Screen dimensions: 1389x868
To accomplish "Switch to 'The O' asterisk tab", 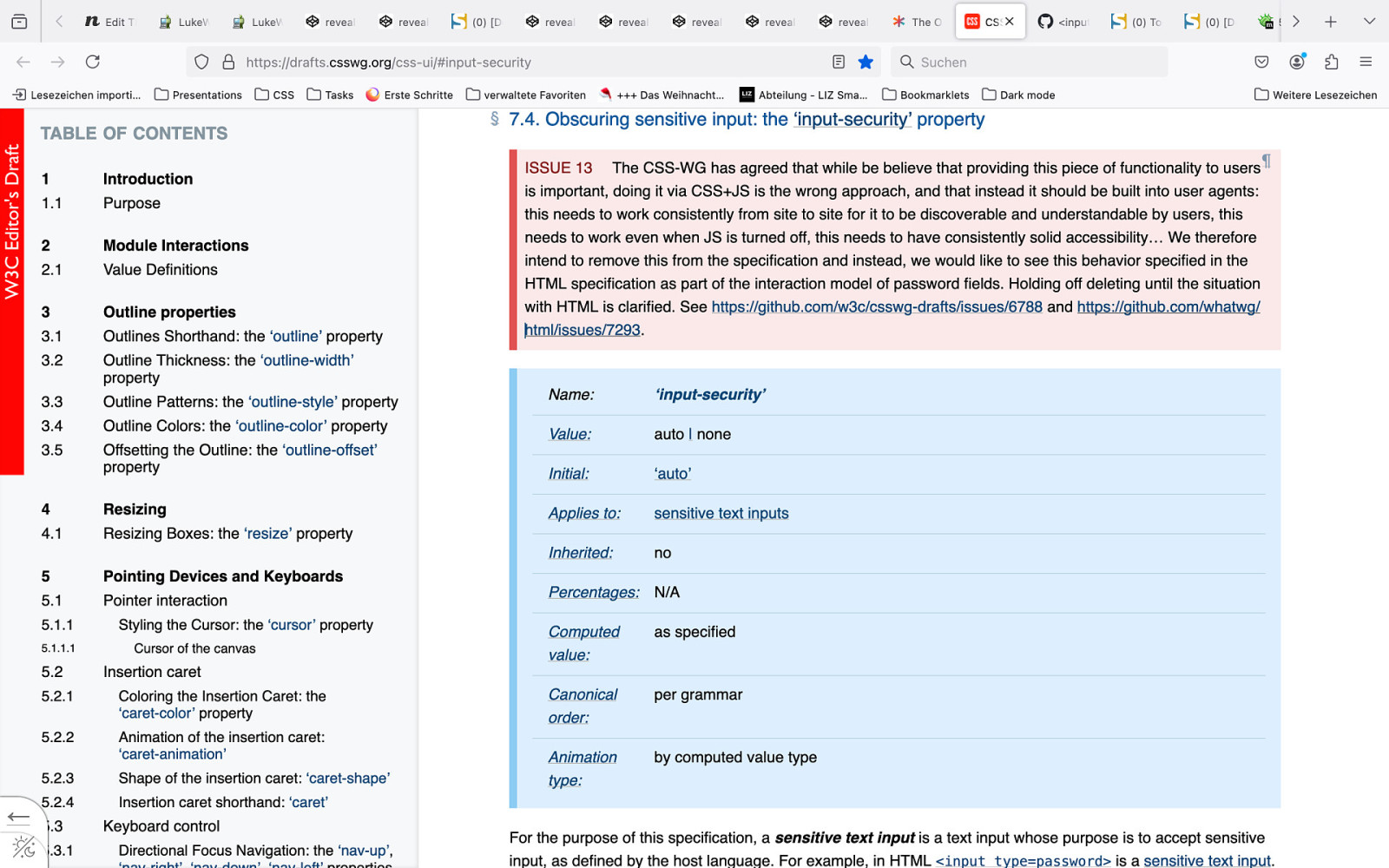I will coord(917,22).
